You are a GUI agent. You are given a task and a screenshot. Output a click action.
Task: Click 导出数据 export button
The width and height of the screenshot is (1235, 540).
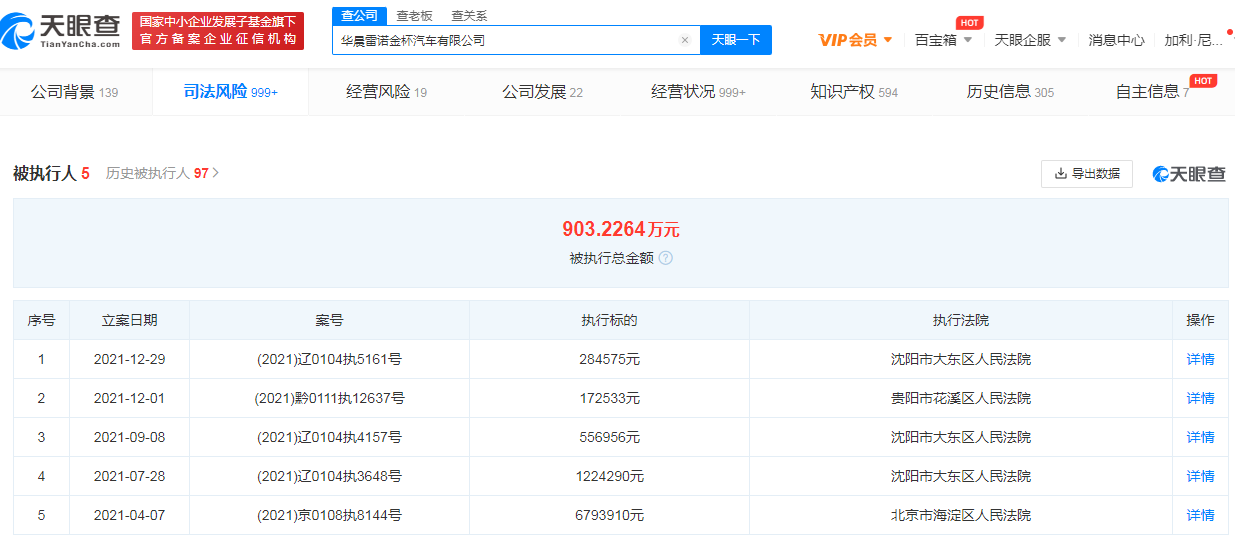[1087, 174]
